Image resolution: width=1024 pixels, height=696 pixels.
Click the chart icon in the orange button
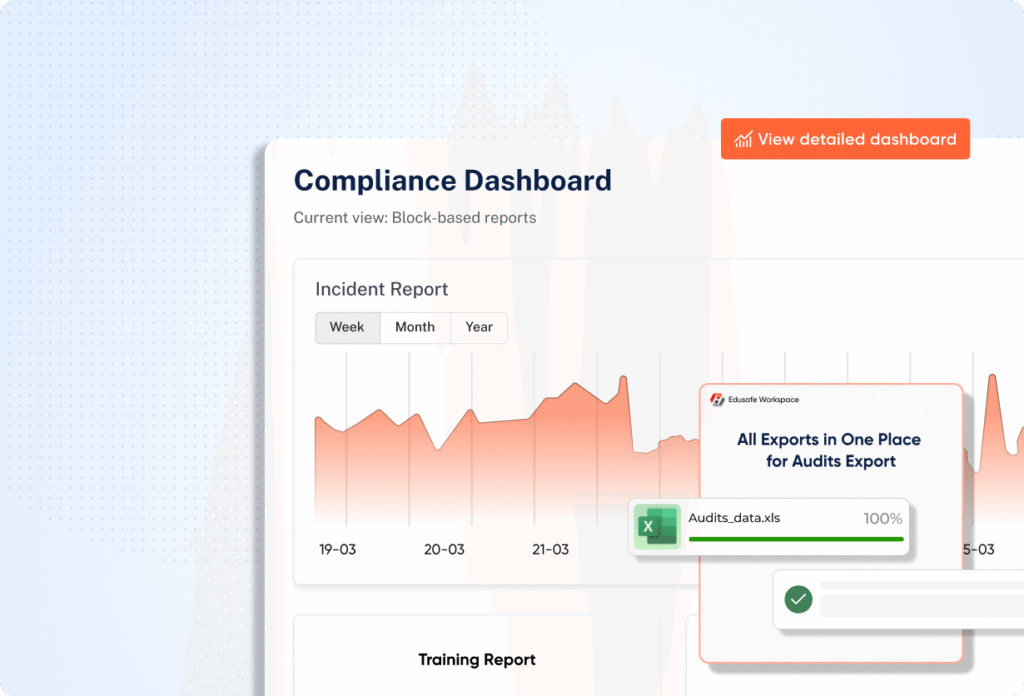[743, 140]
